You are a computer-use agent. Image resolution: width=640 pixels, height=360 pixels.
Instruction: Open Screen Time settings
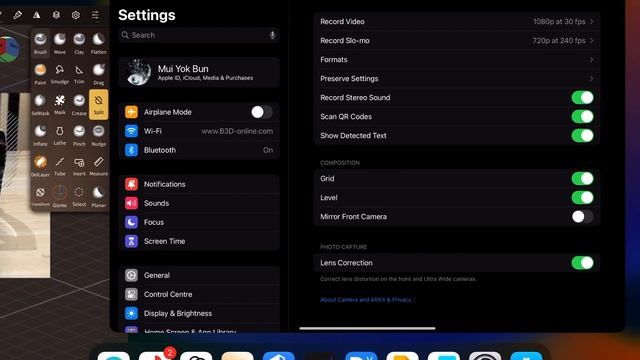199,241
